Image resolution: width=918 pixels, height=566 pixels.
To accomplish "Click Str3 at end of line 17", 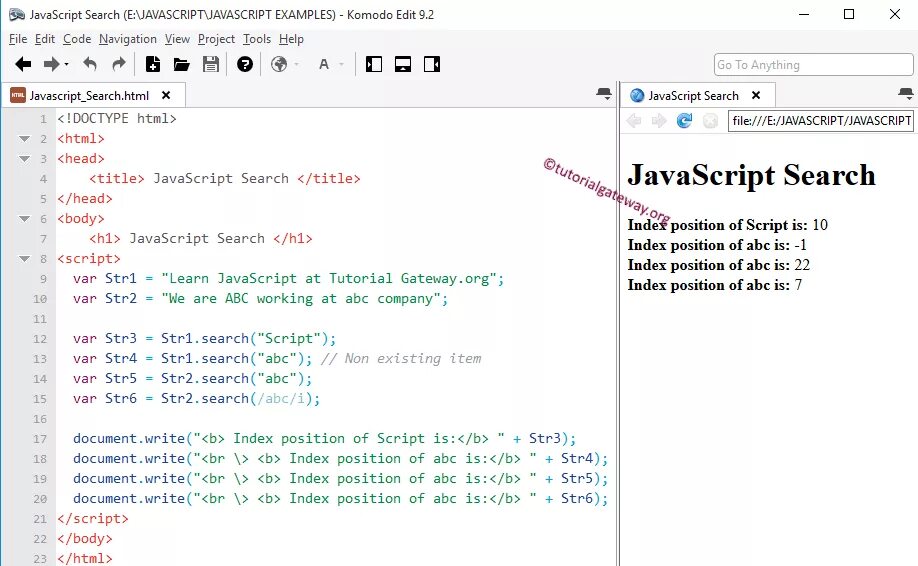I will point(544,438).
